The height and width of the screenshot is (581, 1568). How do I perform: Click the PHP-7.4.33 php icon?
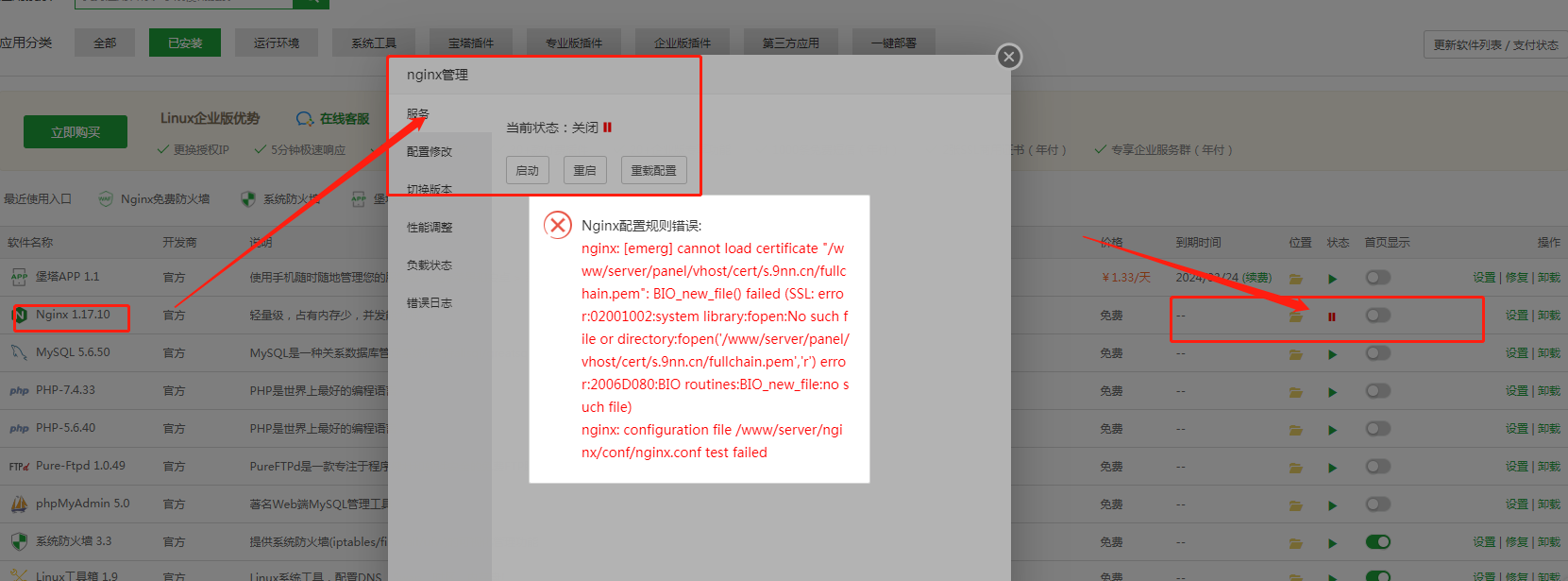[x=19, y=390]
